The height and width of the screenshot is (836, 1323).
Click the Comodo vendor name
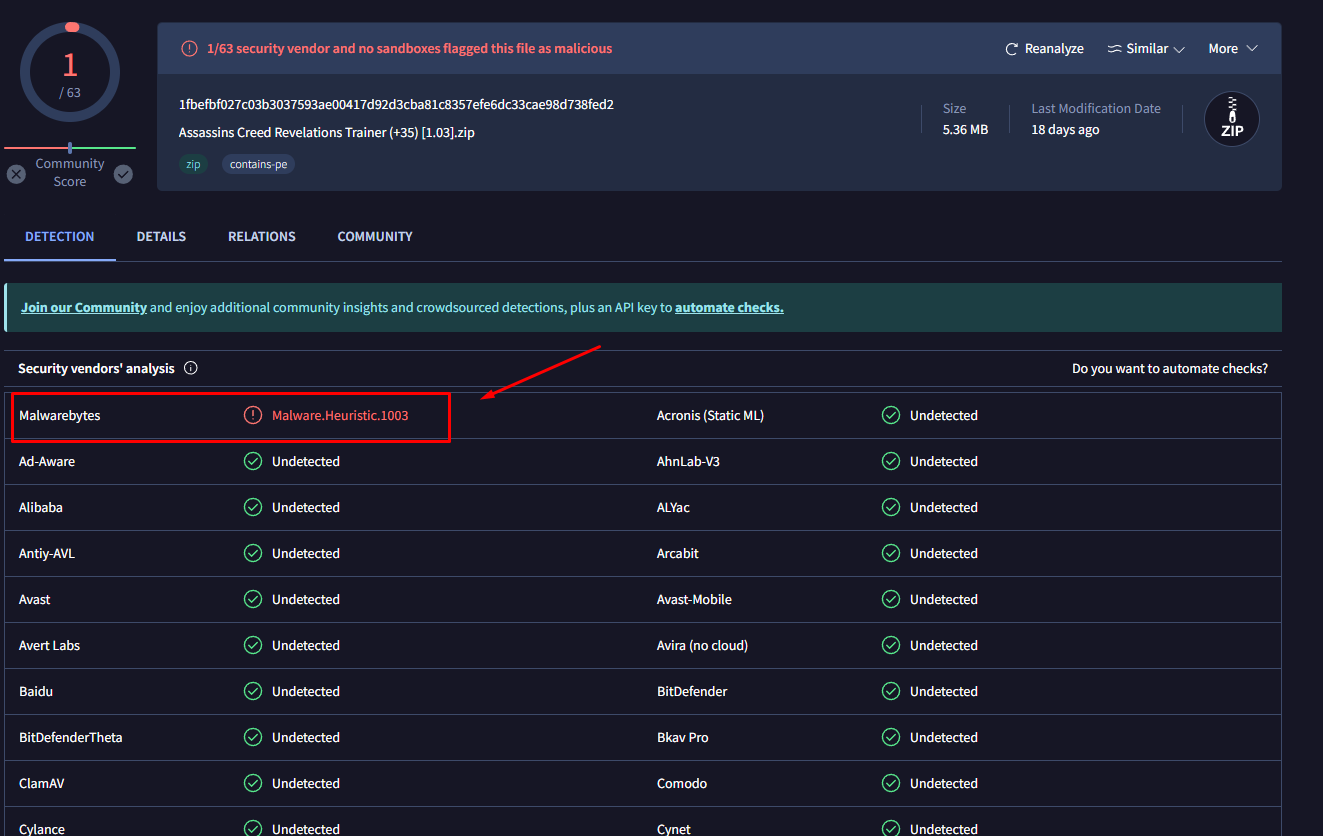(682, 783)
